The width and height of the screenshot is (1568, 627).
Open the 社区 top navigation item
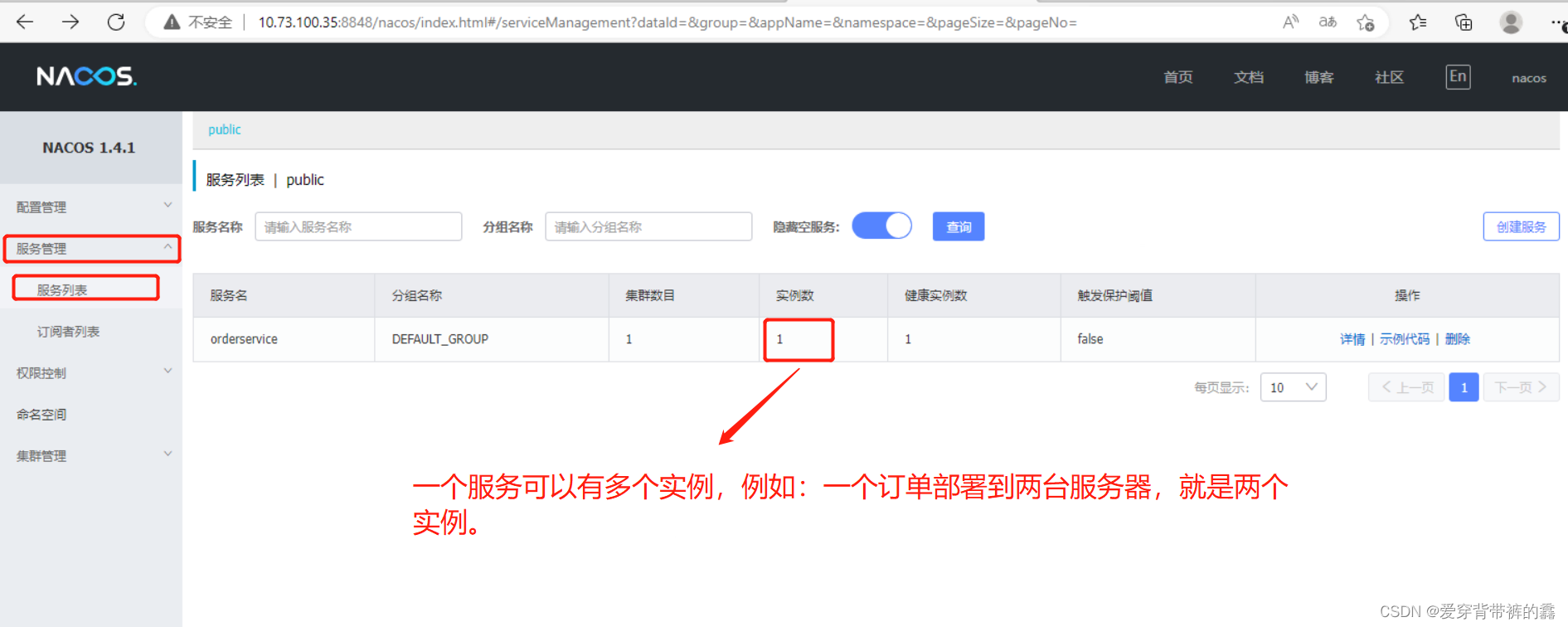(1390, 77)
